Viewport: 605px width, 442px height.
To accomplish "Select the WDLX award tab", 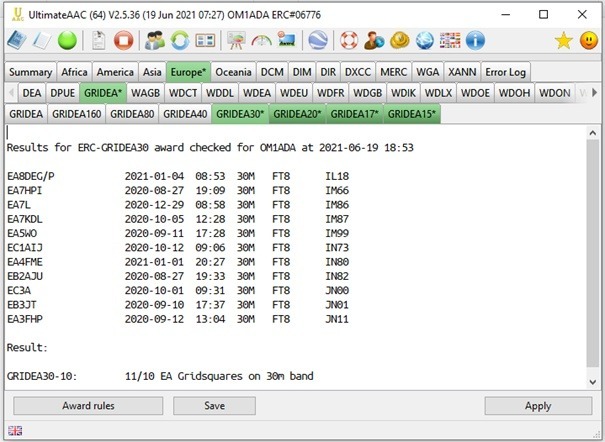I will [438, 93].
